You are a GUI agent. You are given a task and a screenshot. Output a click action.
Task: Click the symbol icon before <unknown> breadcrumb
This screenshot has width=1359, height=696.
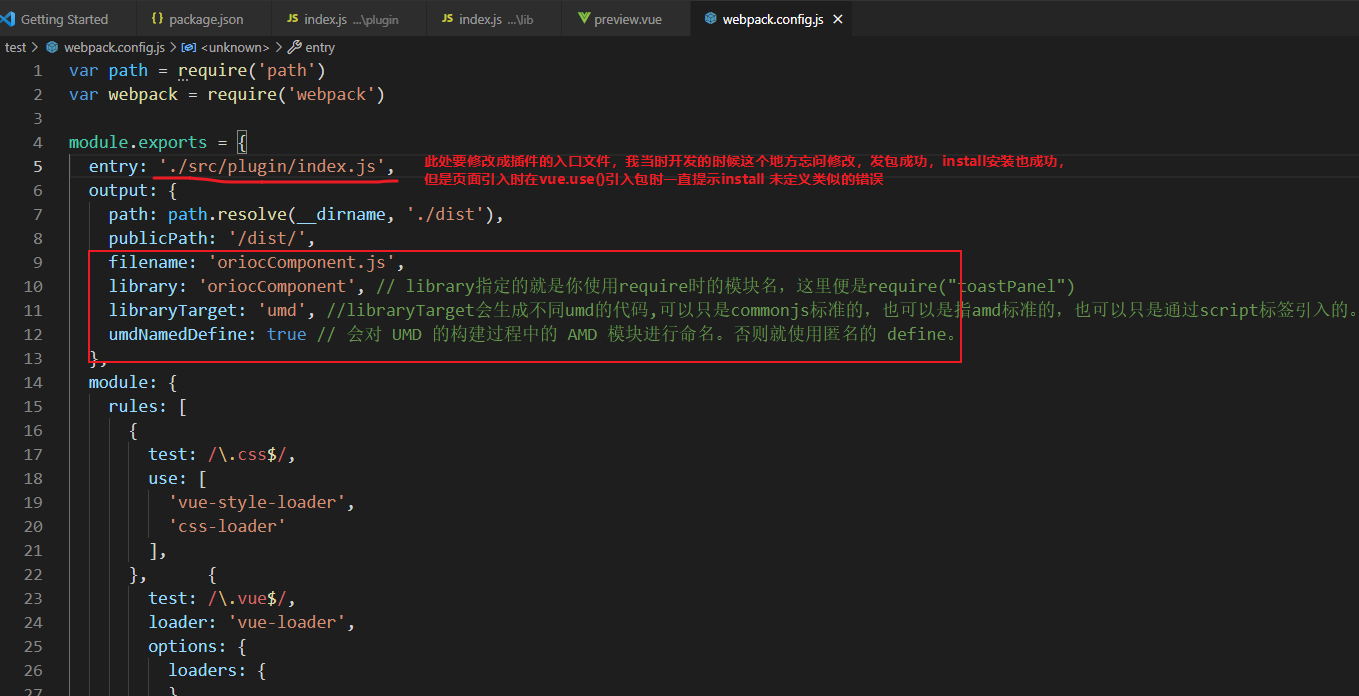point(191,47)
